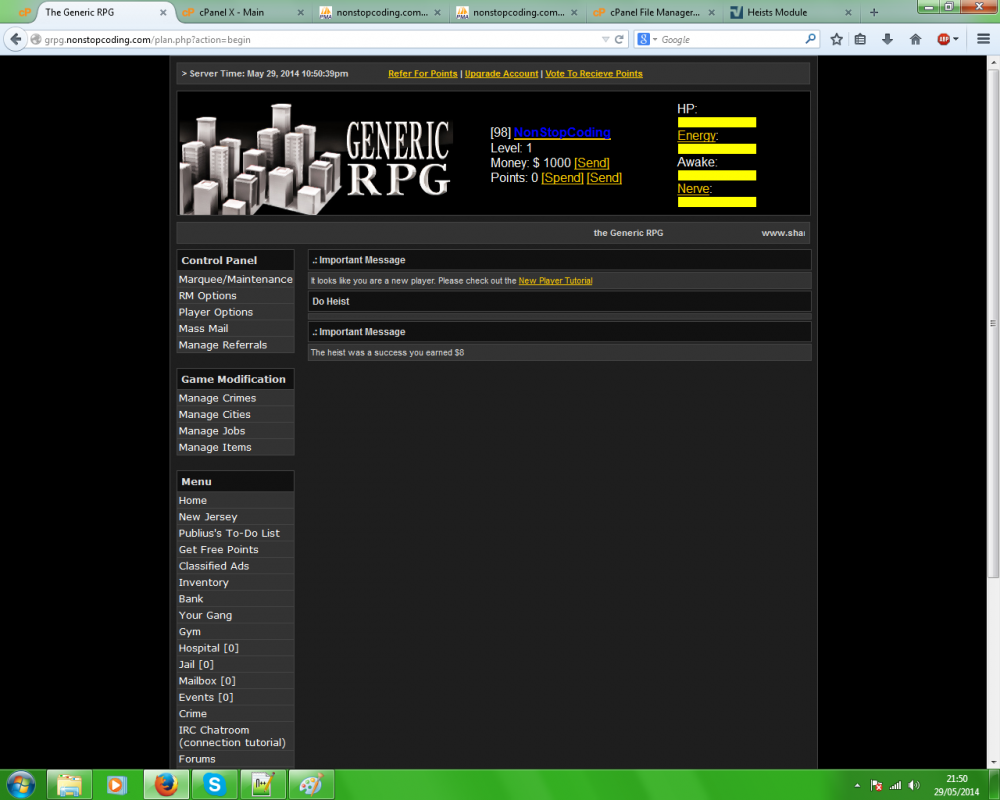Screen dimensions: 1000x800
Task: Open Skype from the taskbar
Action: (214, 785)
